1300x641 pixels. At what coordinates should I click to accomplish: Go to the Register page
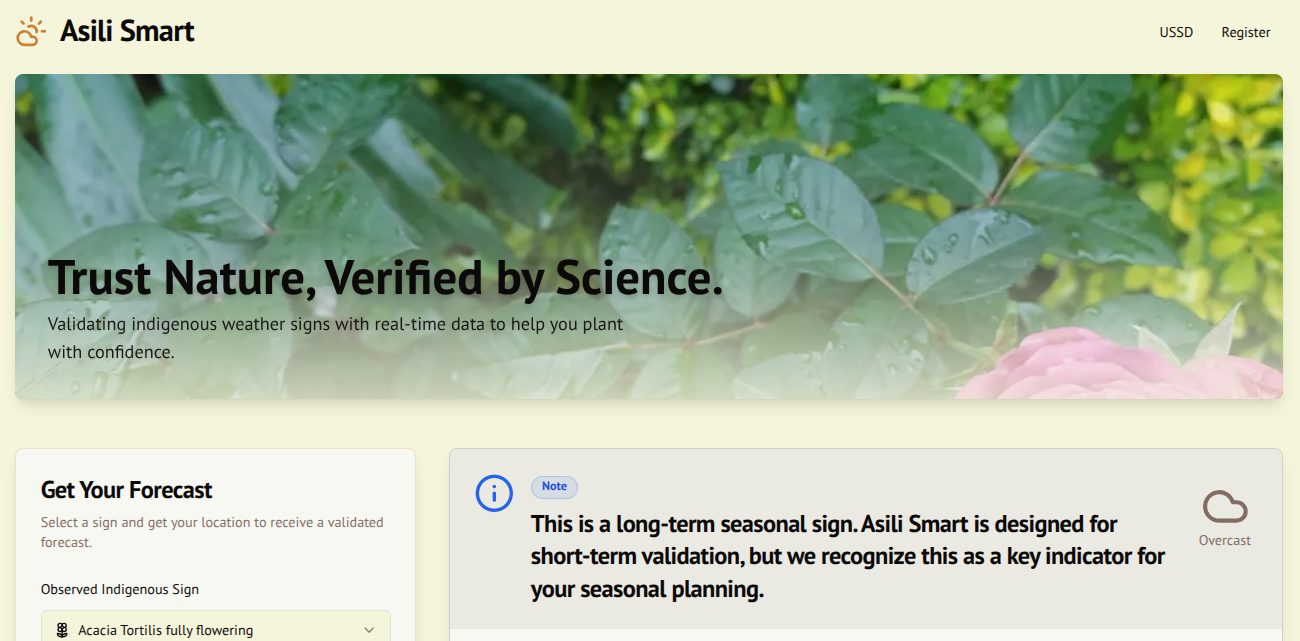click(1245, 32)
